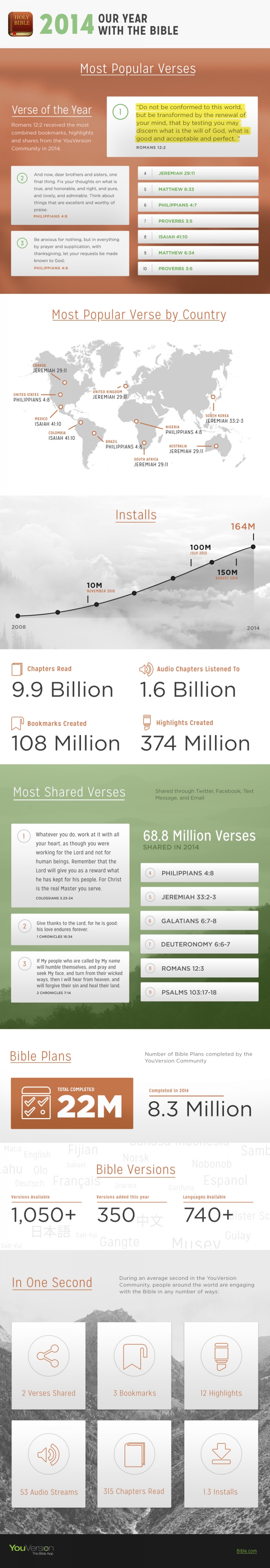Select the Proverbs 3:6 verse row

click(x=198, y=268)
